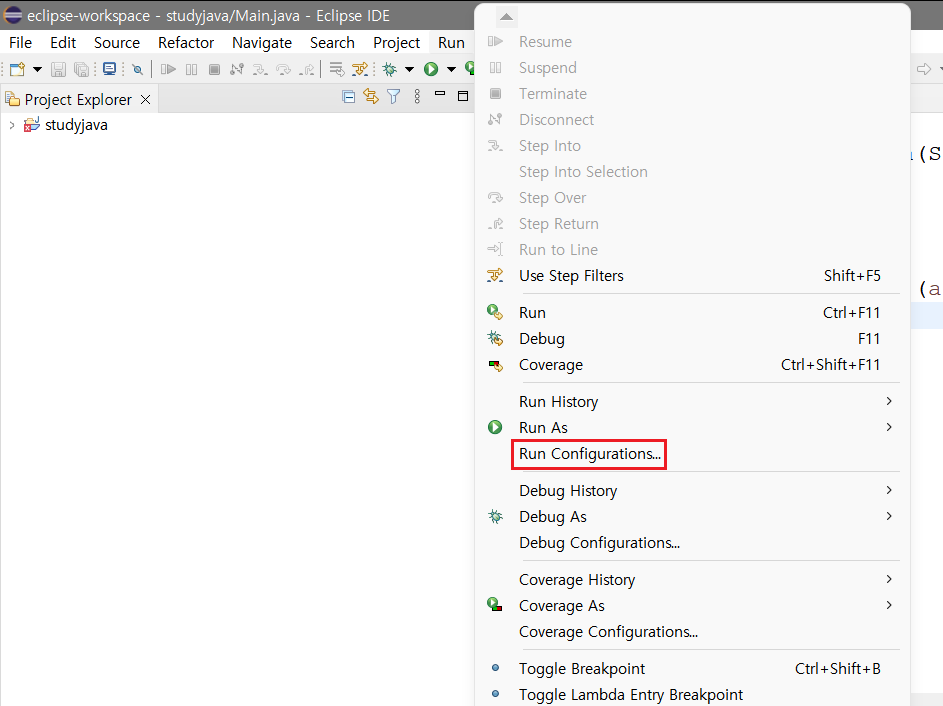The width and height of the screenshot is (943, 706).
Task: Expand the studyjava project node
Action: (x=11, y=125)
